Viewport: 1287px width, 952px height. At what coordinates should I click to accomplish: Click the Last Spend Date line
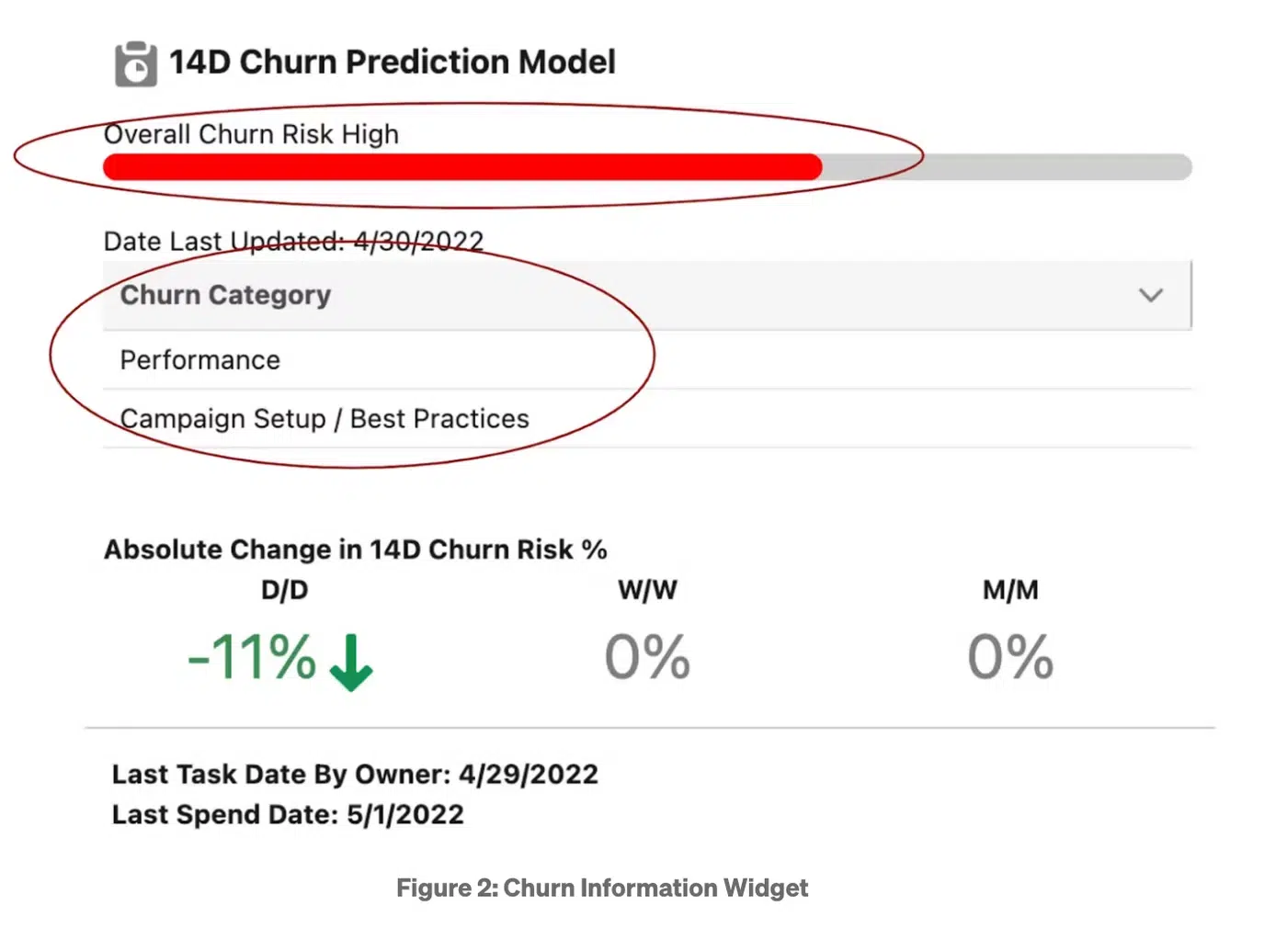288,815
